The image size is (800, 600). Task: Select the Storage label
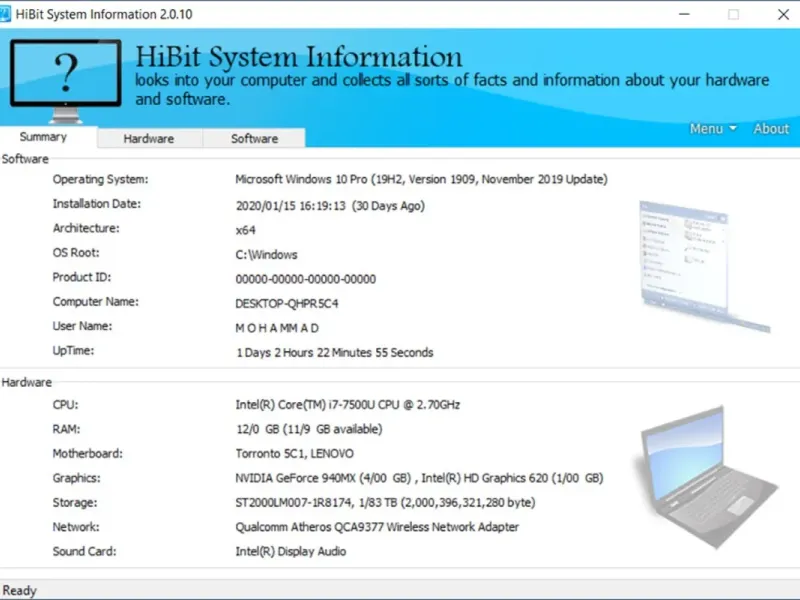[74, 503]
